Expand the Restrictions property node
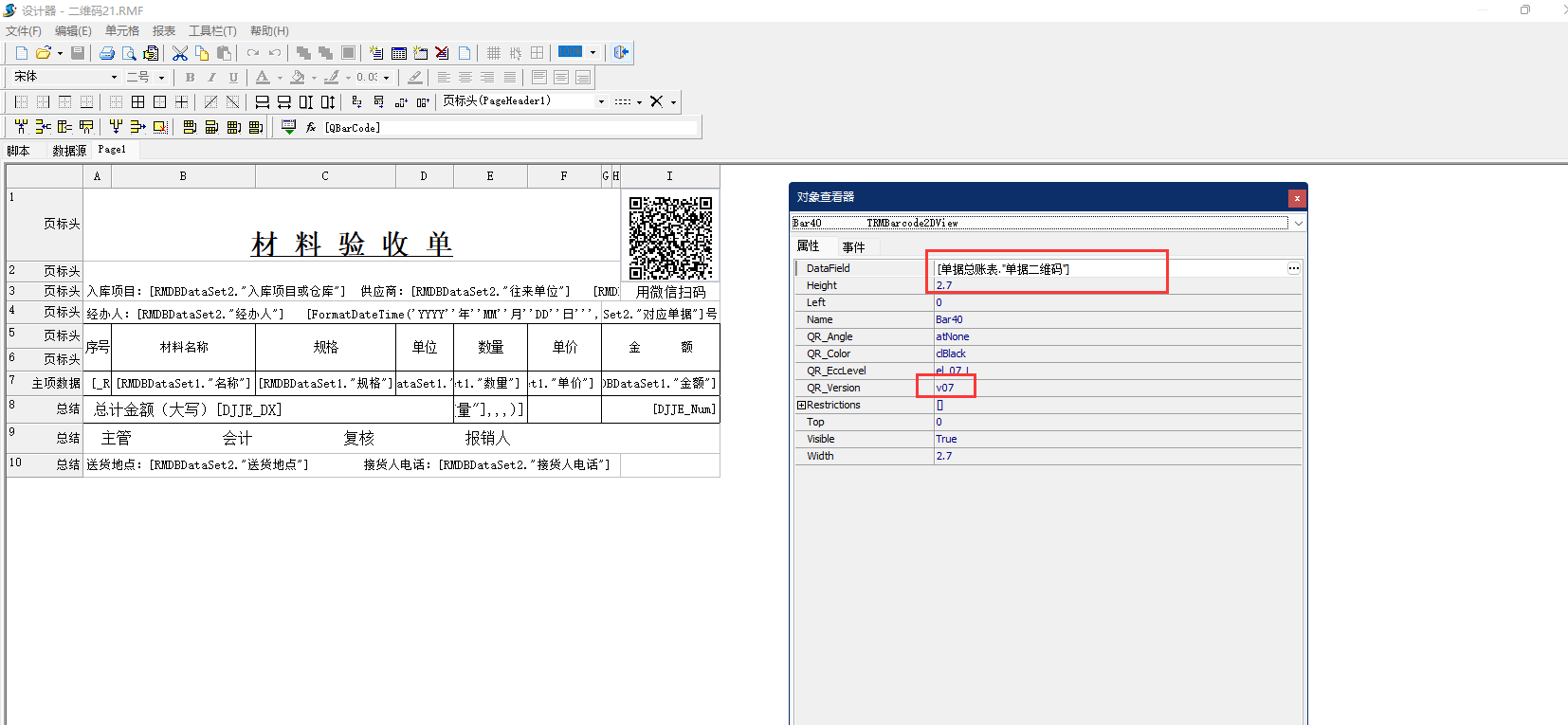 tap(801, 405)
